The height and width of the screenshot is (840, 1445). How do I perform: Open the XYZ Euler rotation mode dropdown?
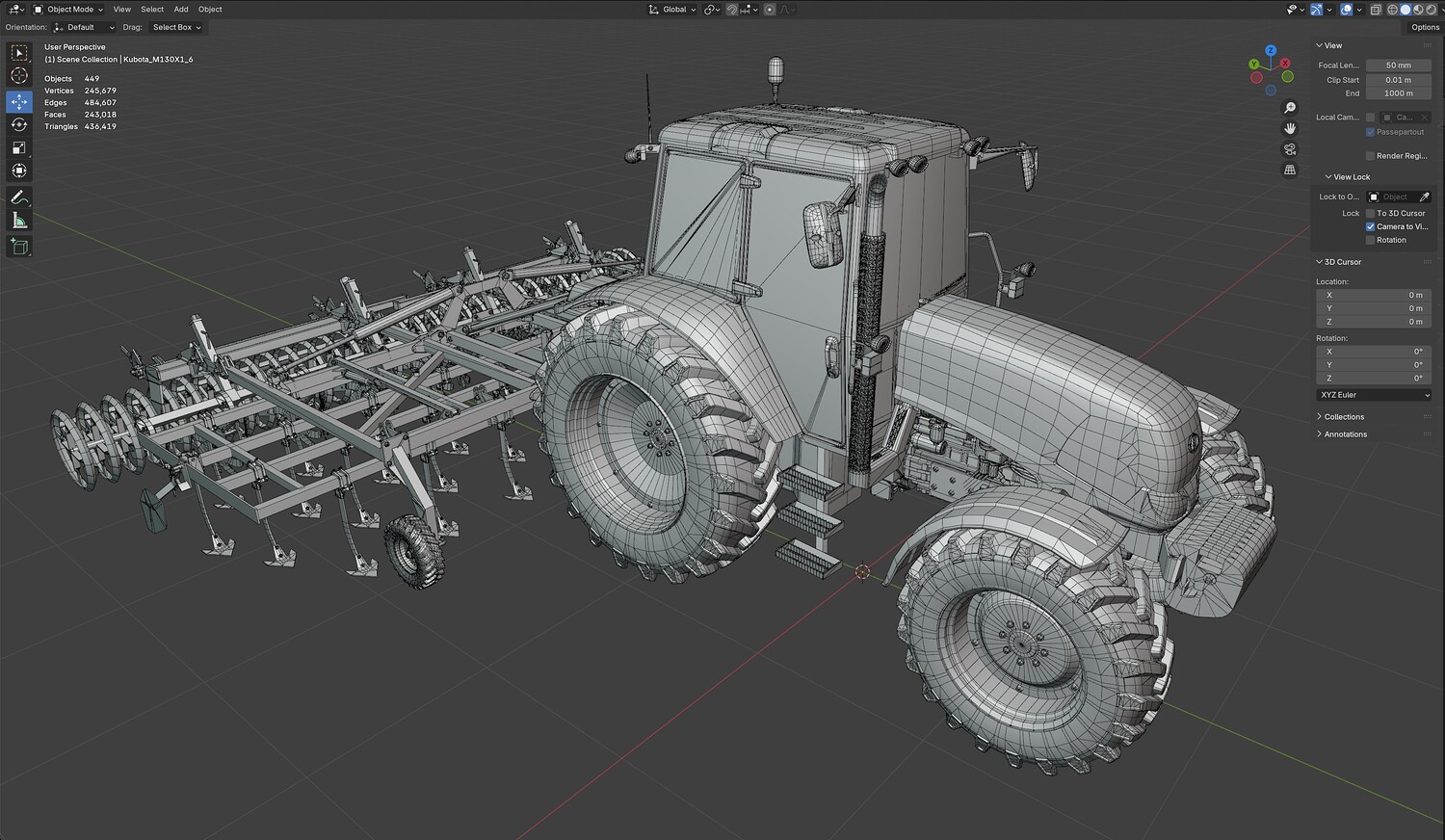(x=1374, y=395)
